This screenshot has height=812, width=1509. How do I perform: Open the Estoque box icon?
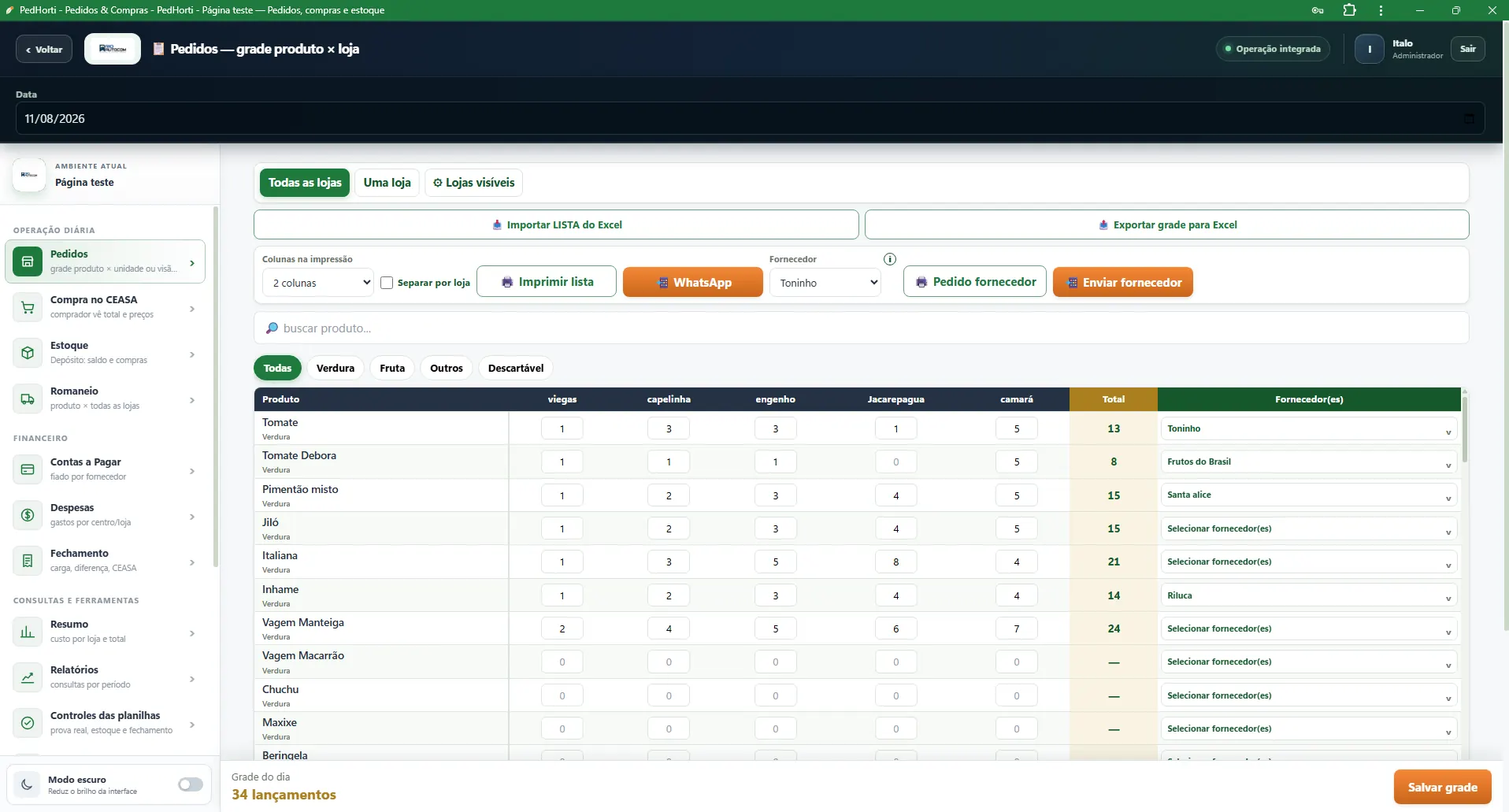point(28,353)
